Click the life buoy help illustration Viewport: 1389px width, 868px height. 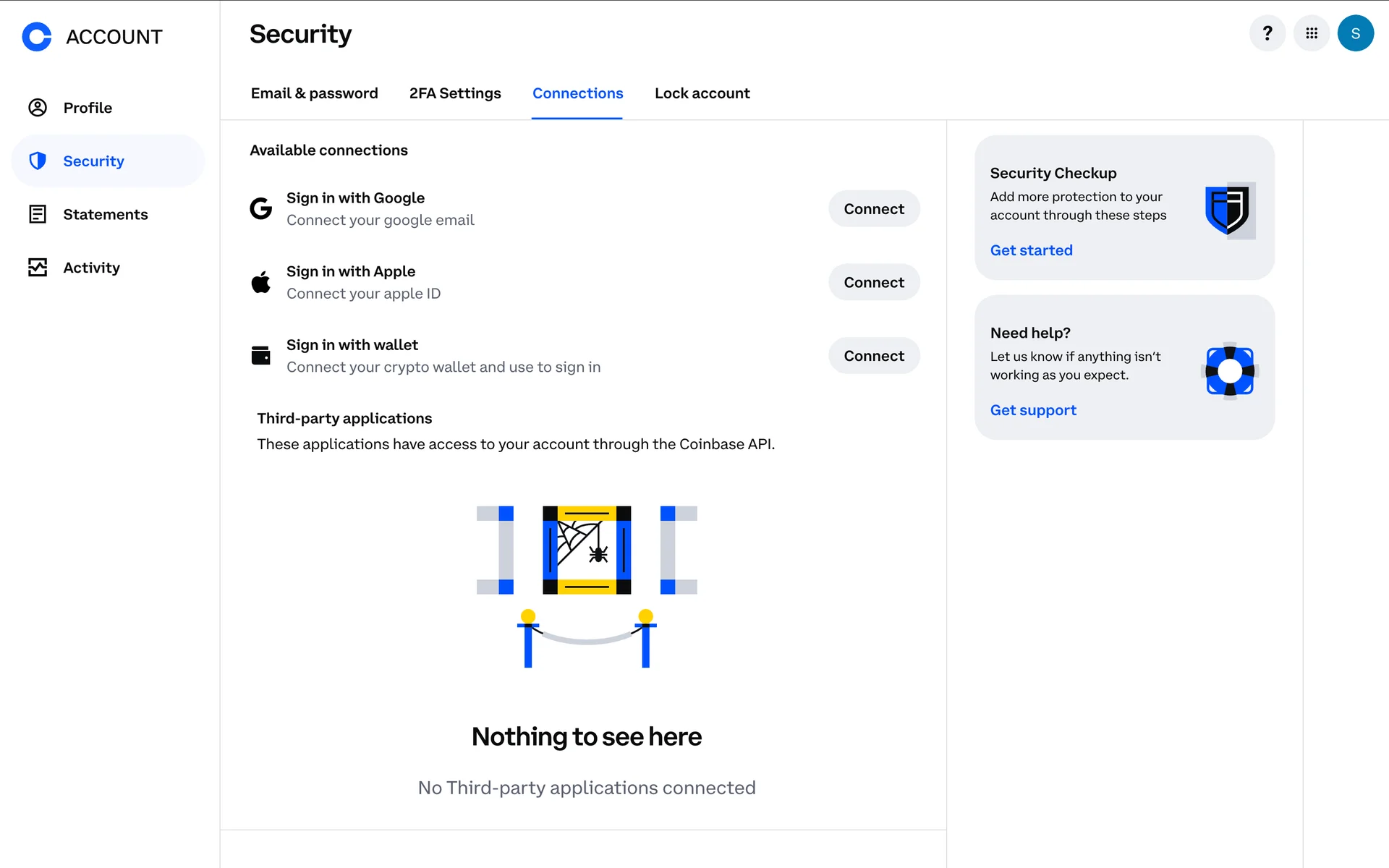pyautogui.click(x=1229, y=371)
